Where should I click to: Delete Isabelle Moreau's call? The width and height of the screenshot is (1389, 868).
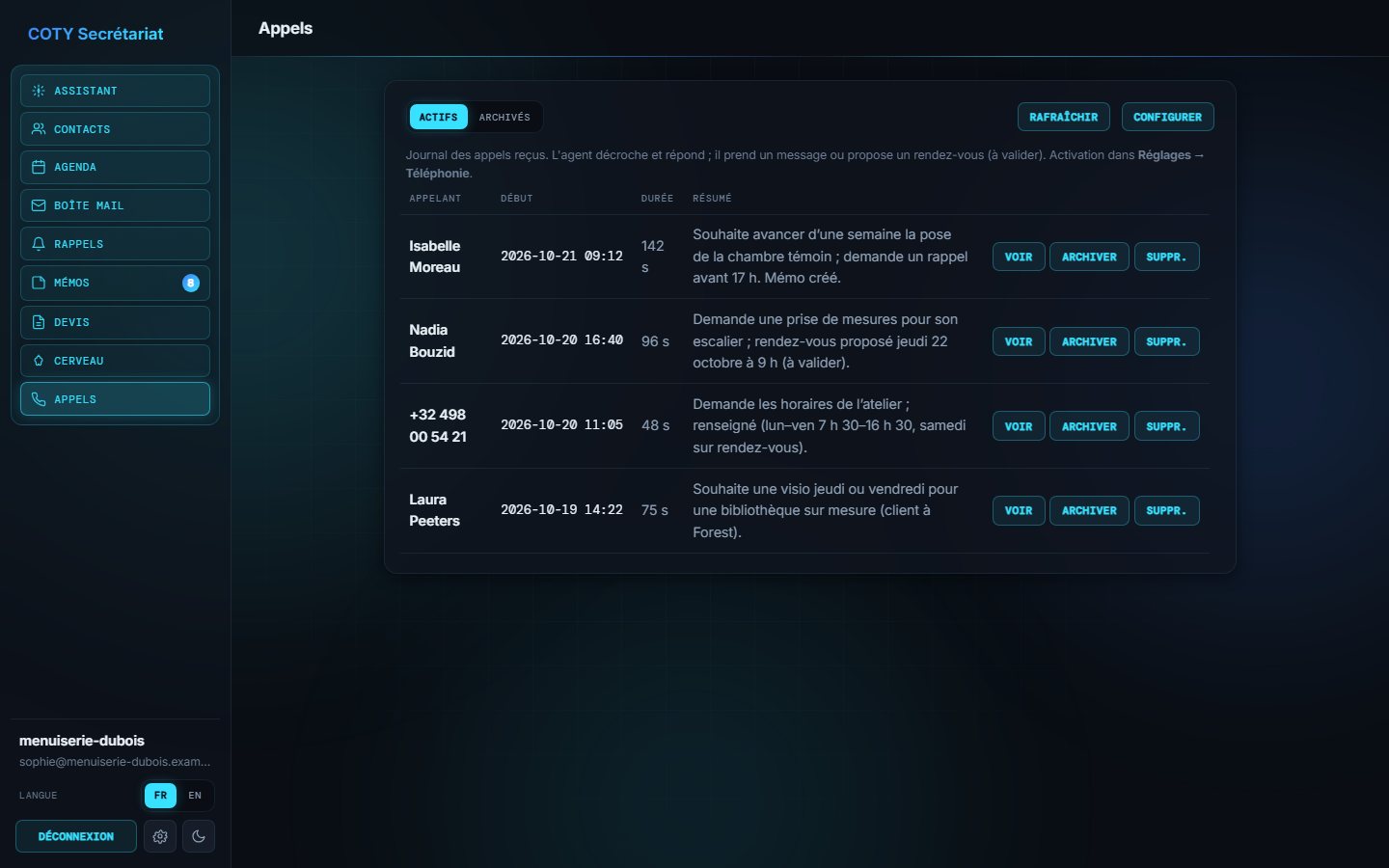point(1166,257)
